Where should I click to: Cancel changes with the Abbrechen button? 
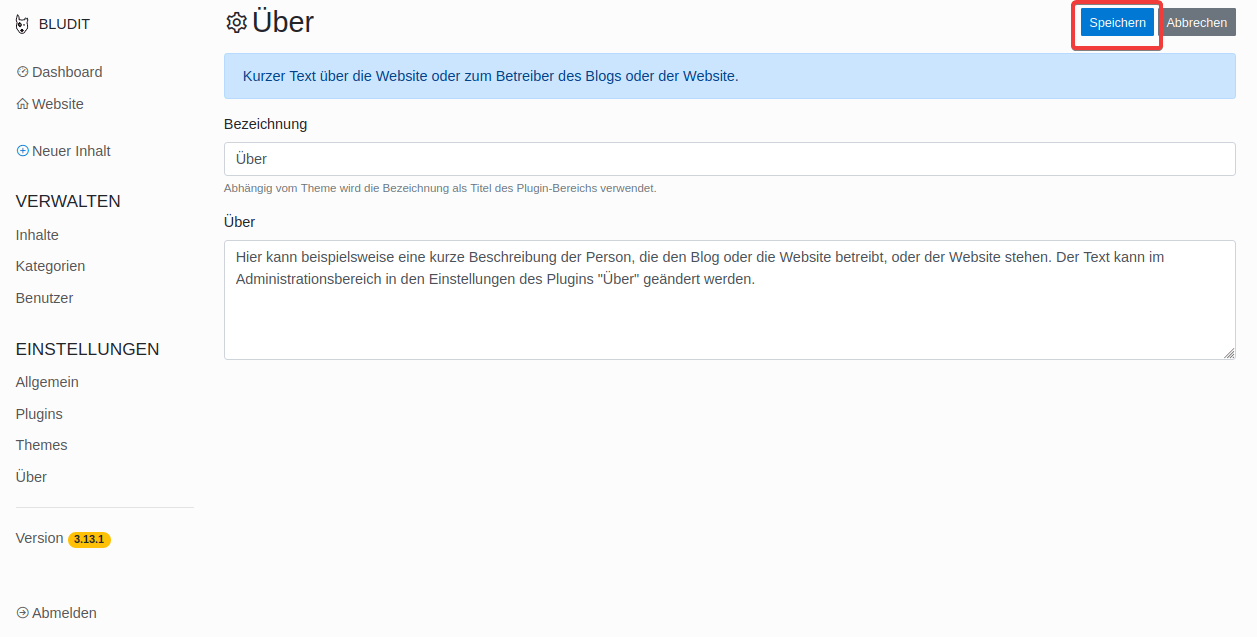1196,23
